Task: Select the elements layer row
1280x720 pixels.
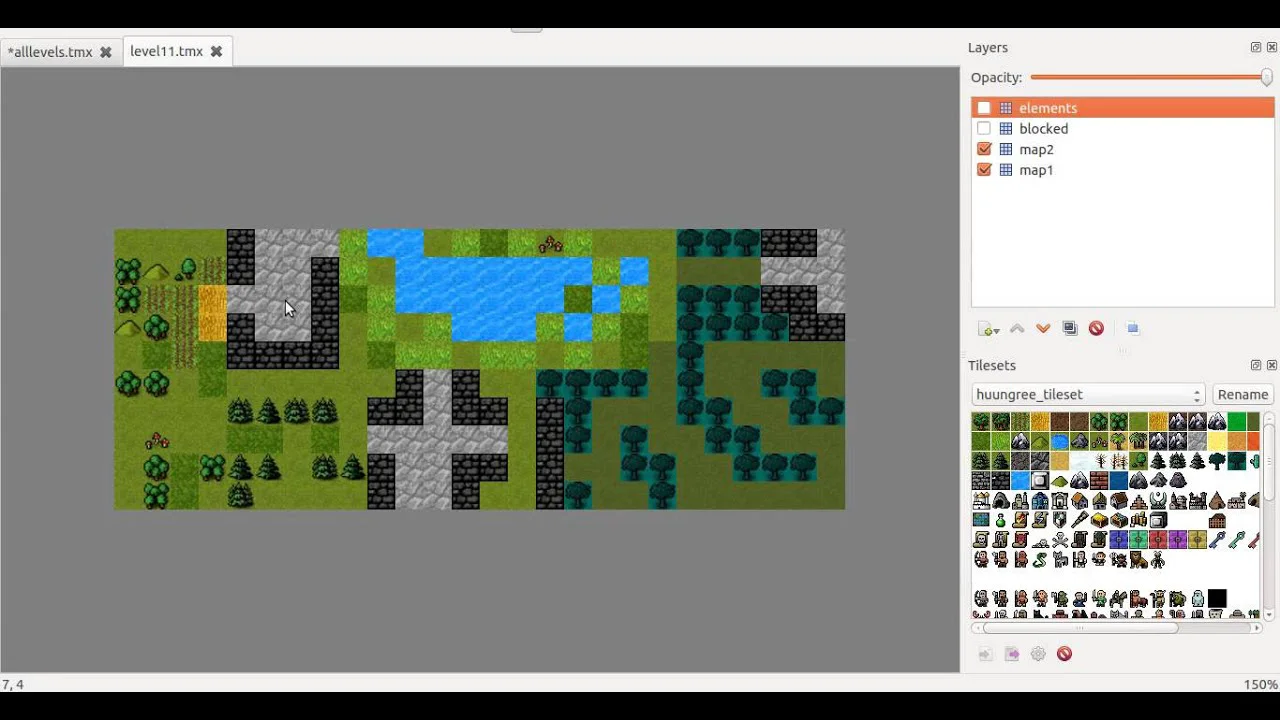Action: point(1123,108)
